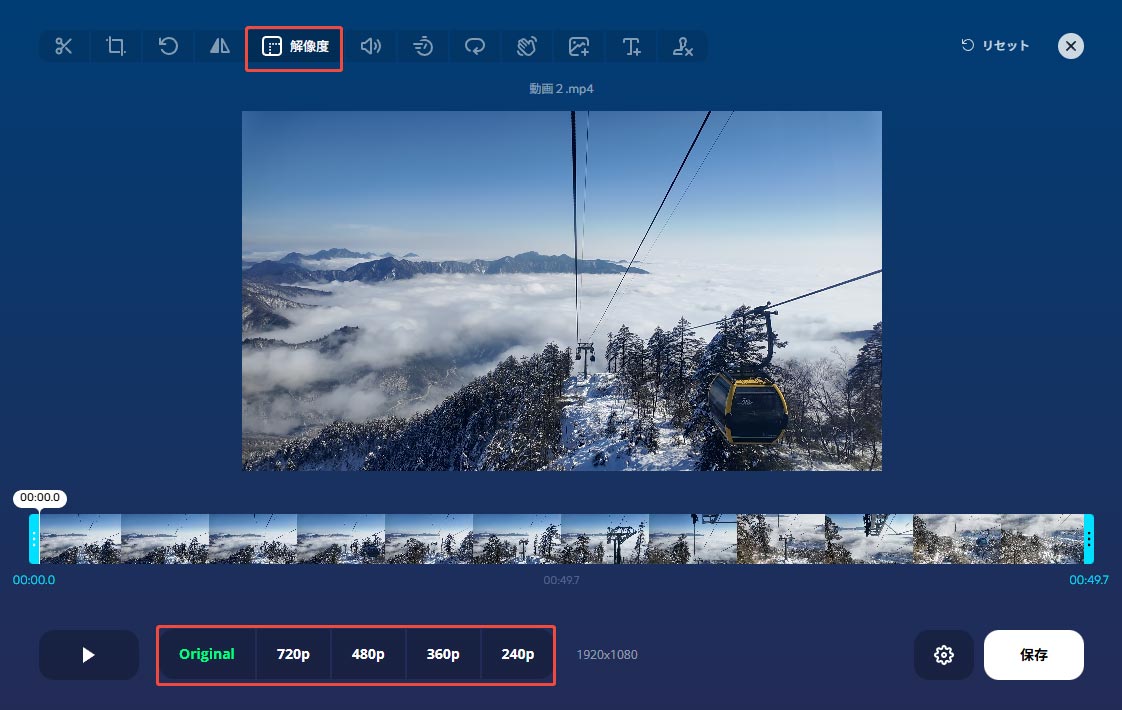Keep the Original resolution option
1122x710 pixels.
pos(207,654)
